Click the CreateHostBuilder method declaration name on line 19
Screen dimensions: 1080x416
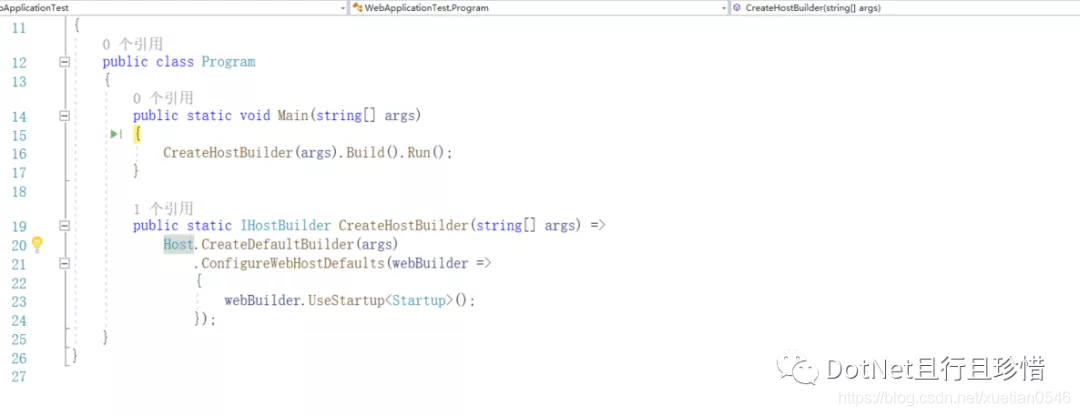[x=404, y=225]
